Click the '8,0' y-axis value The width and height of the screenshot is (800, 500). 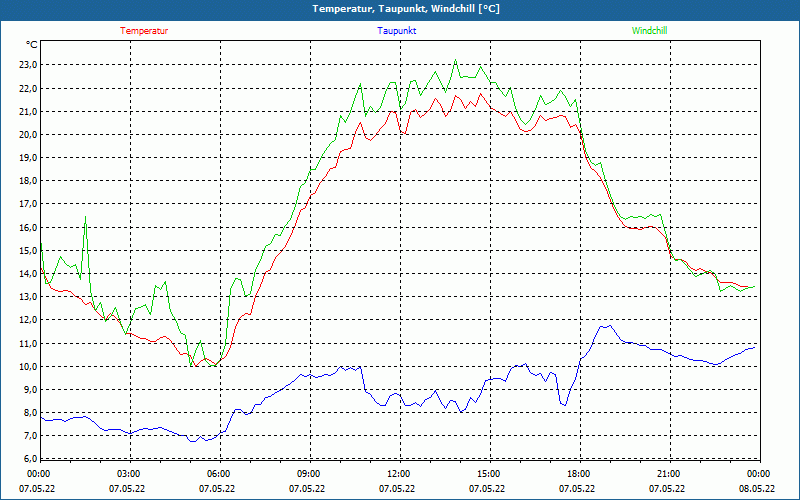click(x=30, y=413)
